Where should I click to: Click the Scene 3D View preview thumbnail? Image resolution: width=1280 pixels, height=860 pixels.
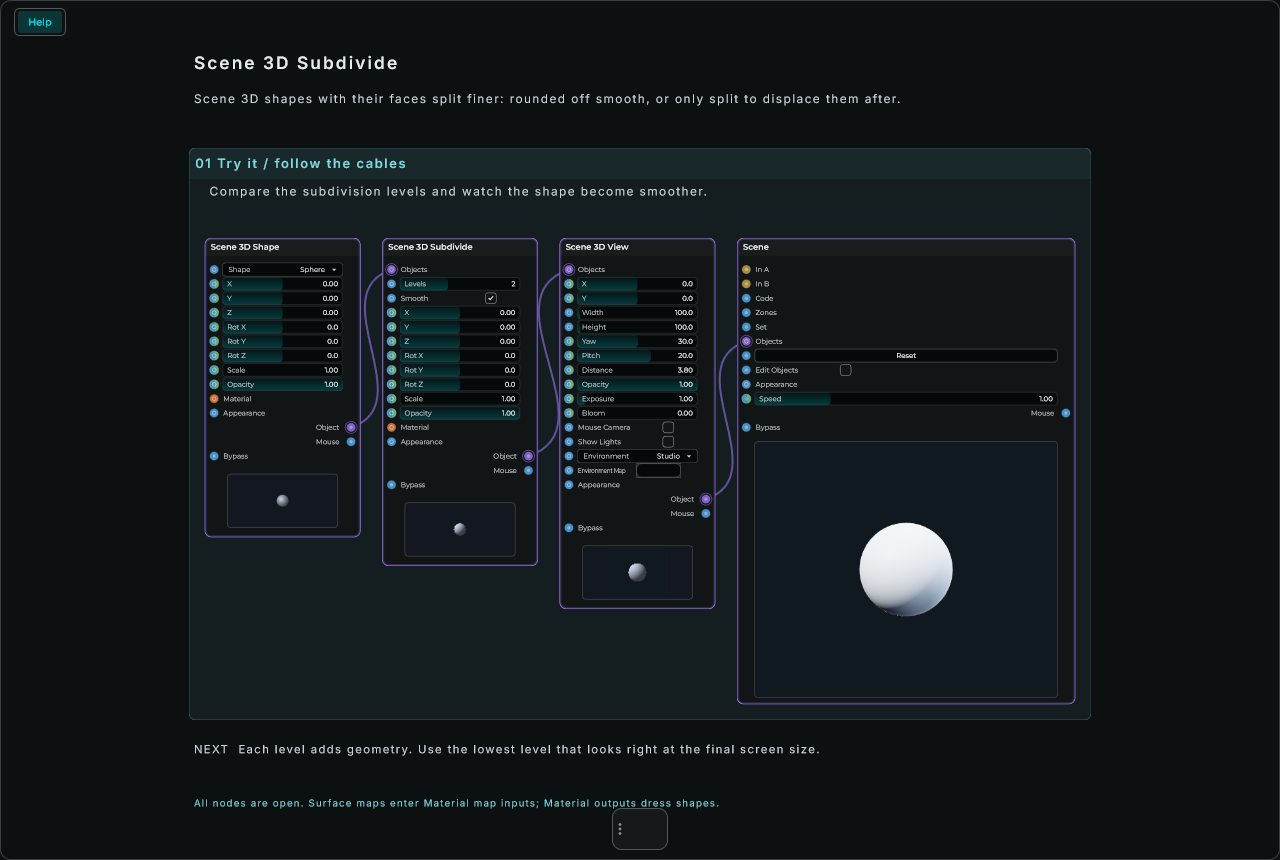pyautogui.click(x=637, y=572)
